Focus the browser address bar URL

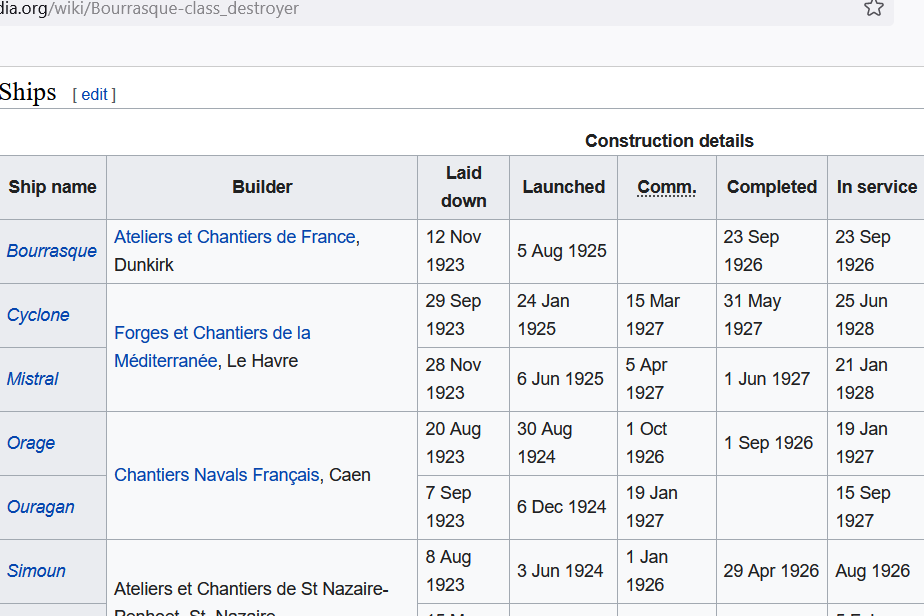[x=149, y=9]
